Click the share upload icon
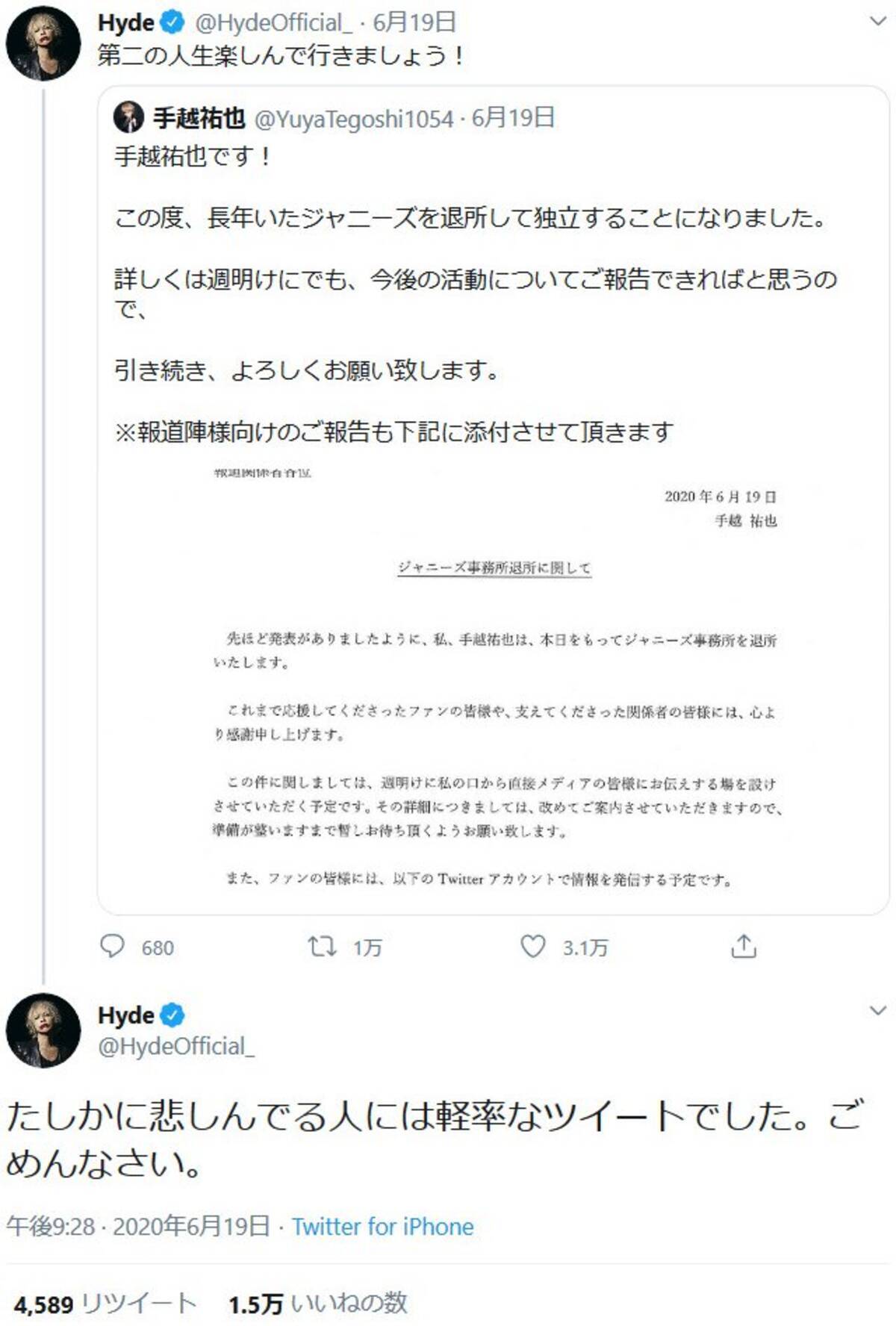 tap(744, 947)
